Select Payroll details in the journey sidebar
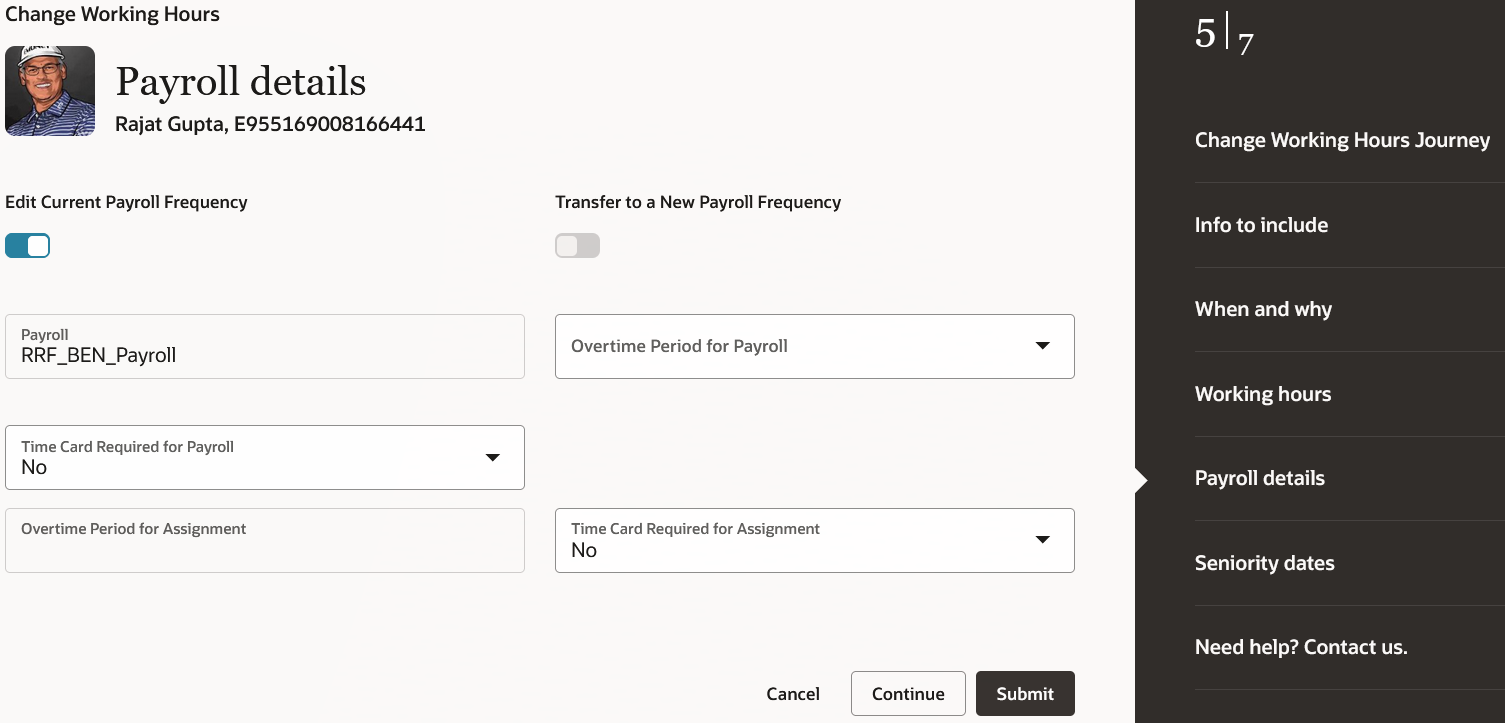1505x723 pixels. (x=1260, y=478)
